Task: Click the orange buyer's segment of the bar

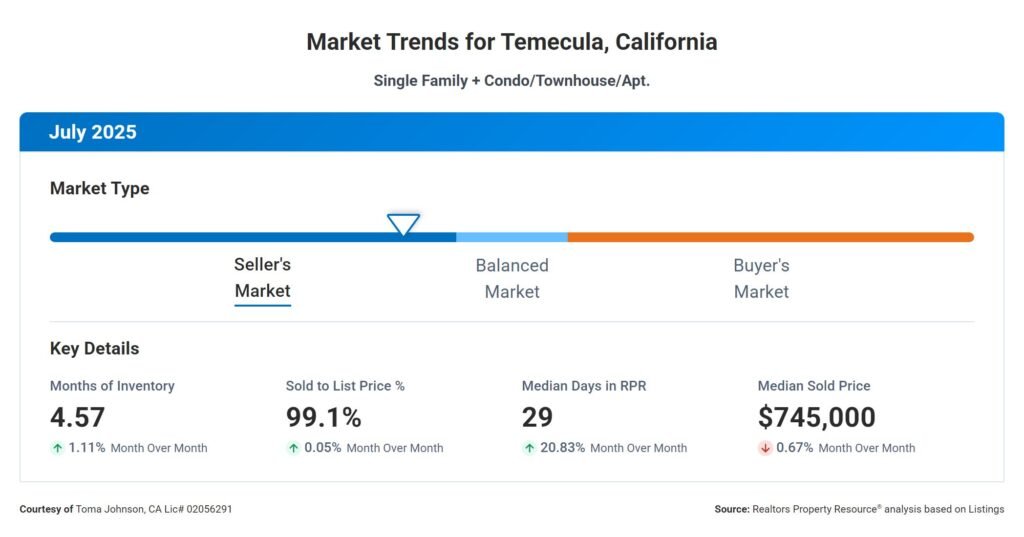Action: [x=770, y=237]
